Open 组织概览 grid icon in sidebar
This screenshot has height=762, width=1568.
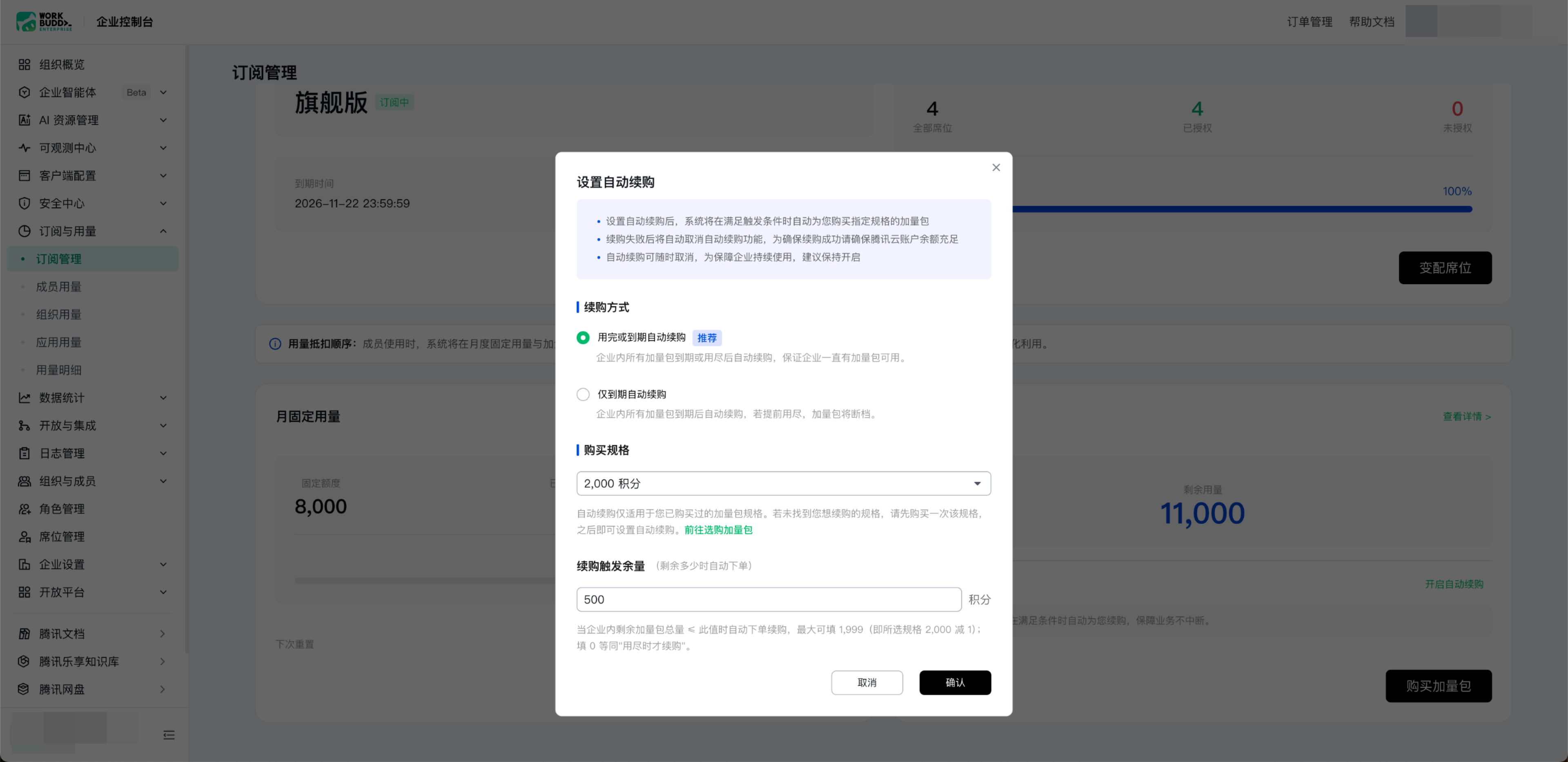click(24, 65)
